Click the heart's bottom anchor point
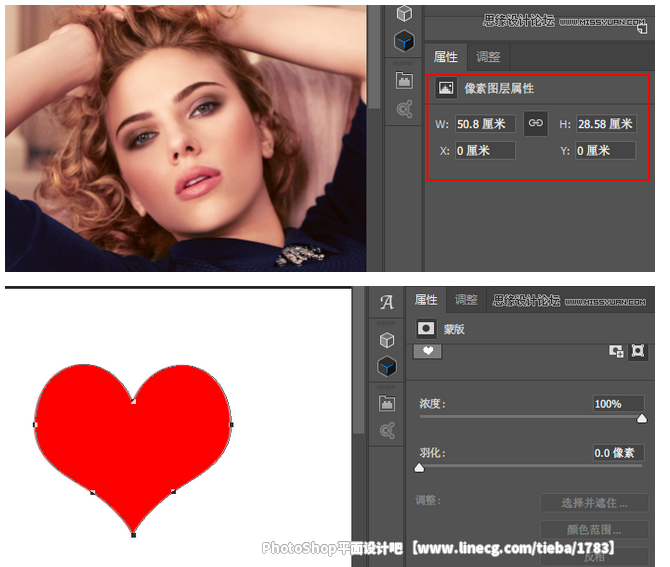670x567 pixels. pos(133,535)
